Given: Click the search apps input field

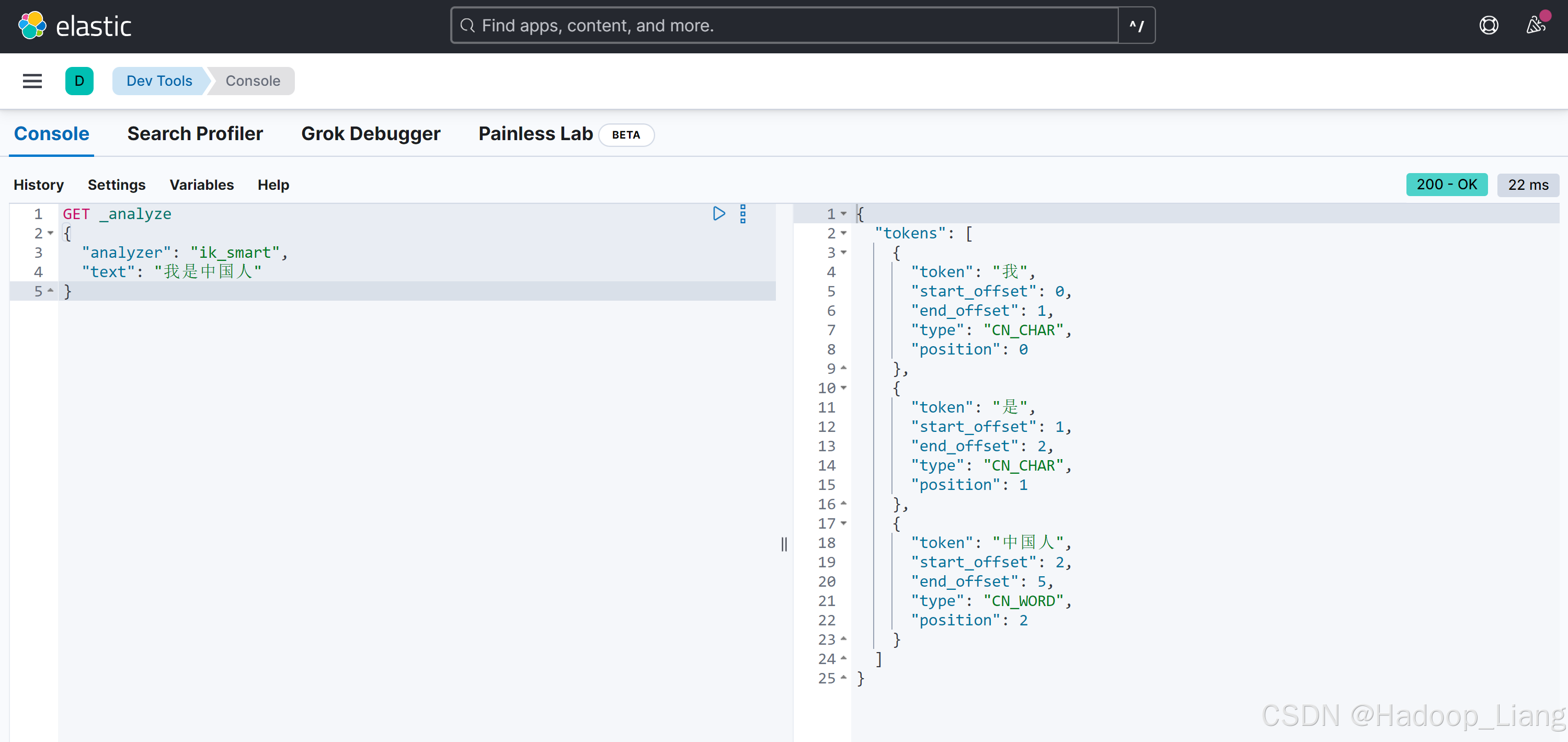Looking at the screenshot, I should click(x=784, y=26).
